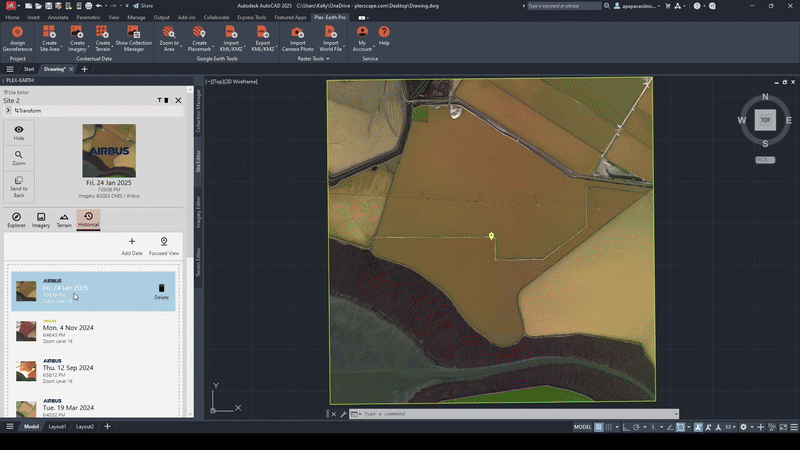The image size is (800, 450).
Task: Click the Customization hamburger on status bar
Action: point(794,427)
